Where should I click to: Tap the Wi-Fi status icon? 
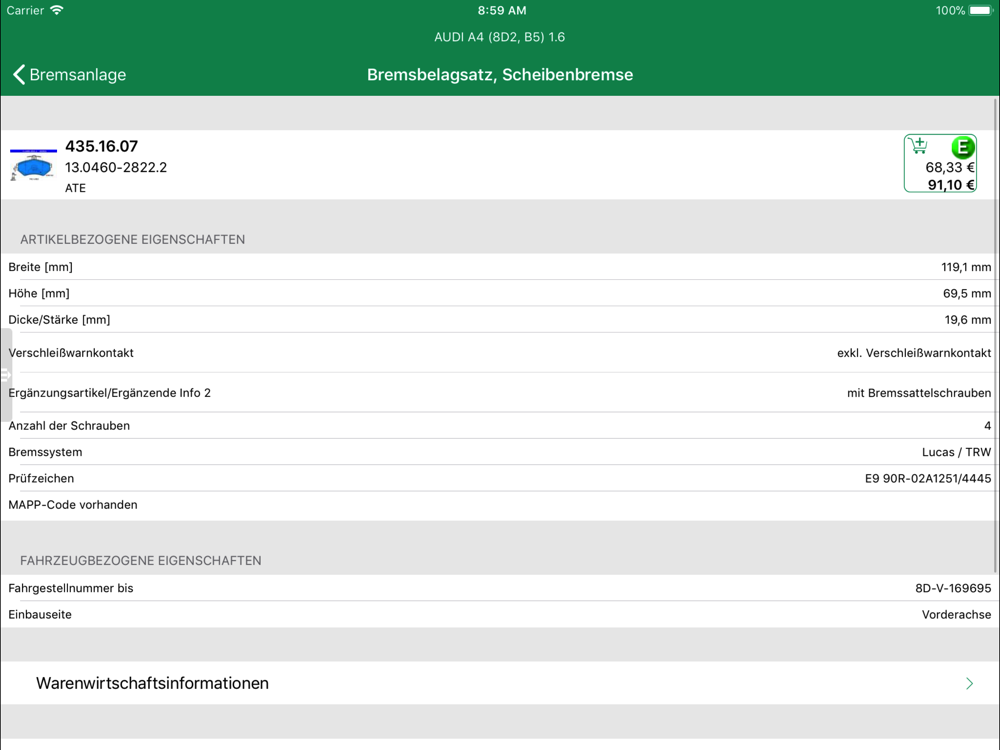click(x=57, y=10)
